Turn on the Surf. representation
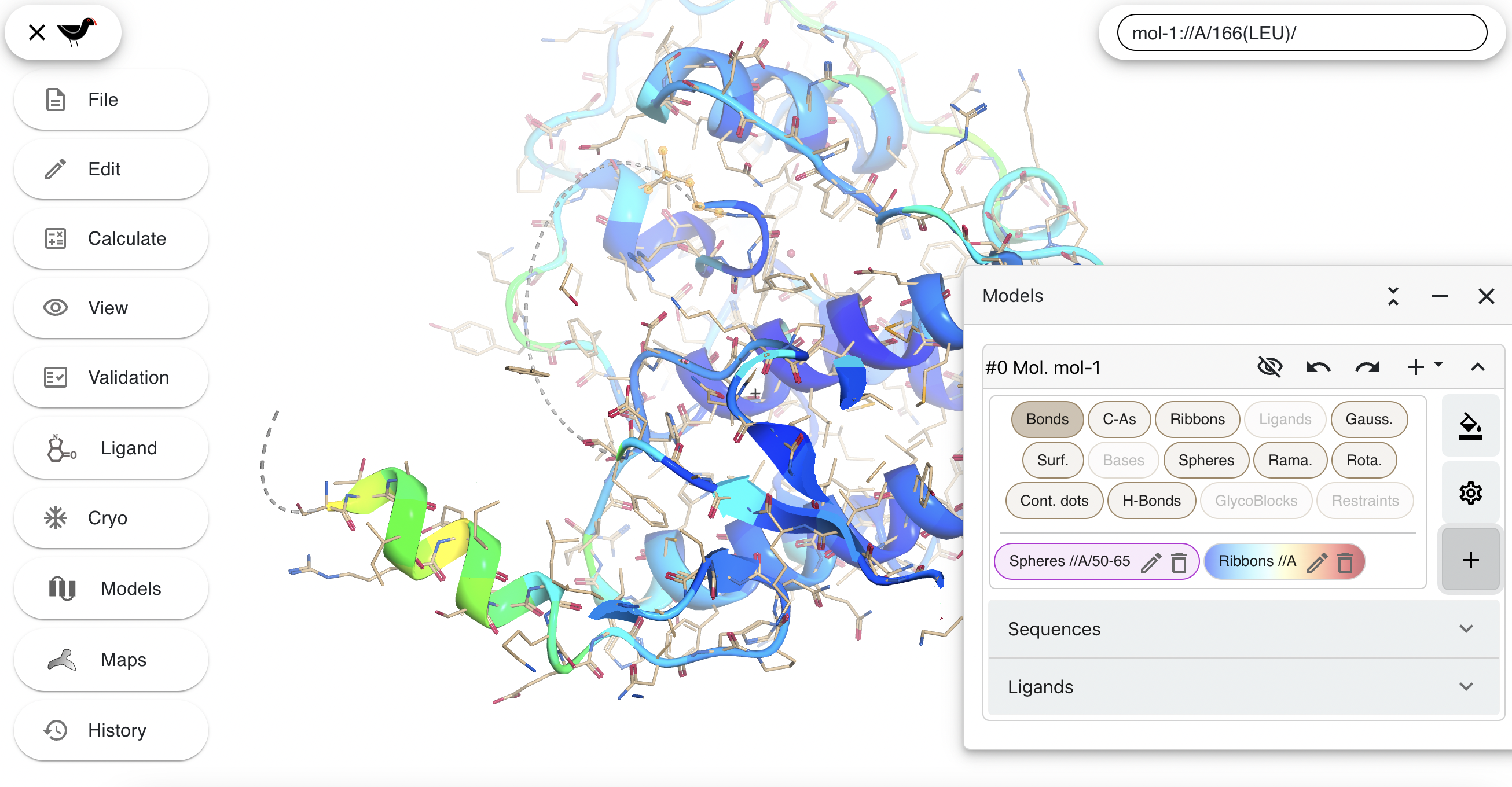This screenshot has height=787, width=1512. [1052, 459]
